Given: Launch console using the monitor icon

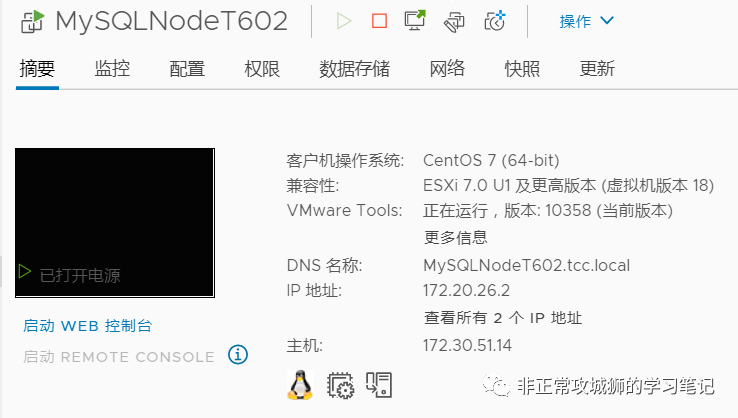Looking at the screenshot, I should point(415,20).
